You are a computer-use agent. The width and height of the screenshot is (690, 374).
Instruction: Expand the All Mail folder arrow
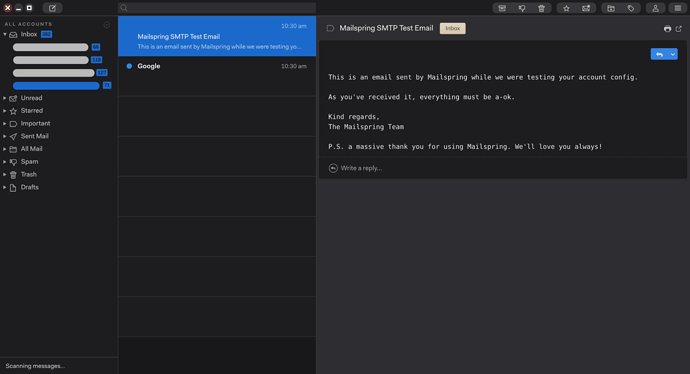pyautogui.click(x=5, y=149)
